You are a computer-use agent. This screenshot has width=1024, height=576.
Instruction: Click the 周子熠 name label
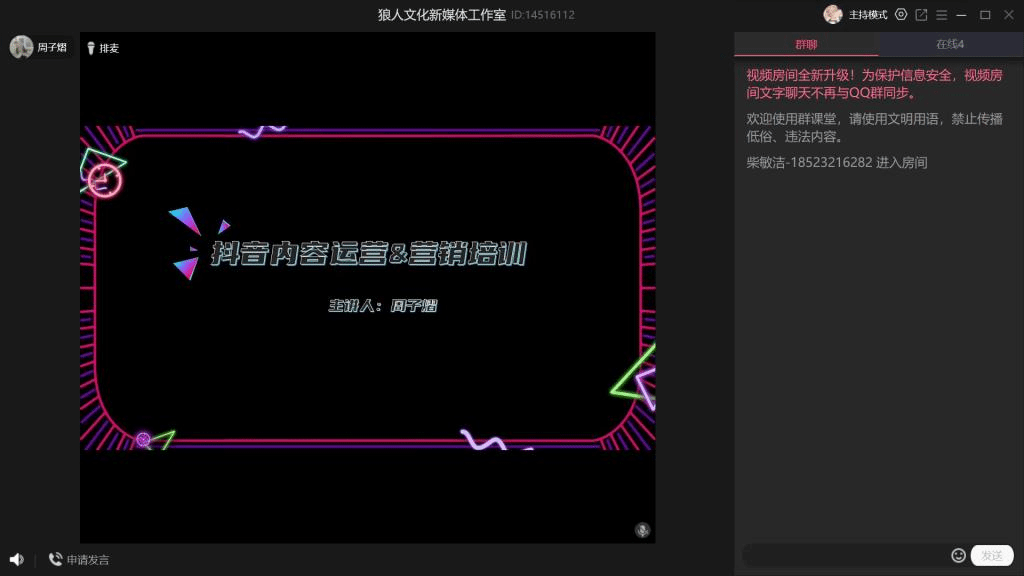[x=52, y=47]
